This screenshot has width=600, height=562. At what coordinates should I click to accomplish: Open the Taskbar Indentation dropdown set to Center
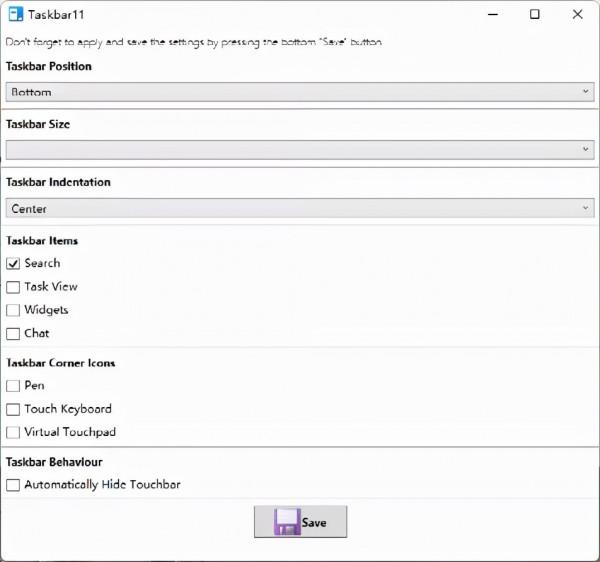299,209
